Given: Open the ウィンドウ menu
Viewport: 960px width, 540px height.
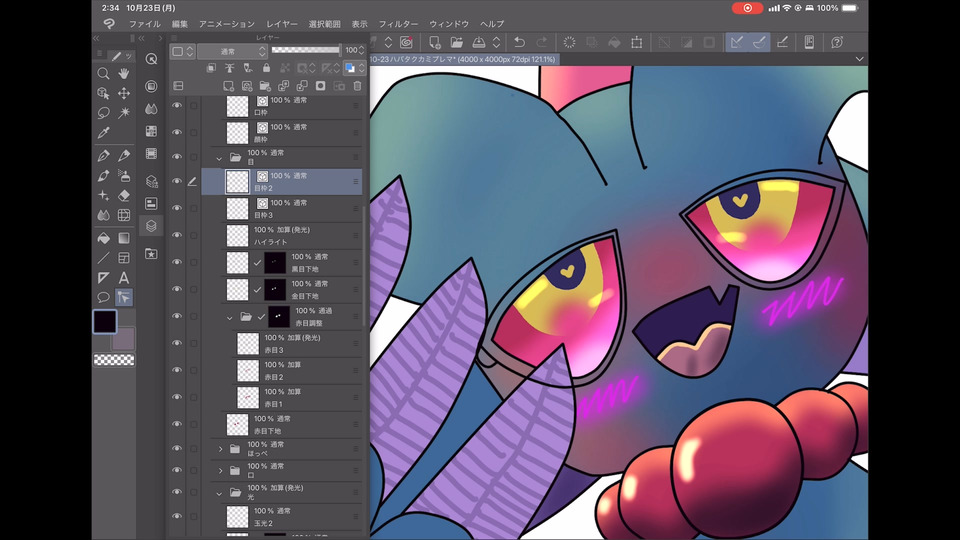Looking at the screenshot, I should 449,24.
